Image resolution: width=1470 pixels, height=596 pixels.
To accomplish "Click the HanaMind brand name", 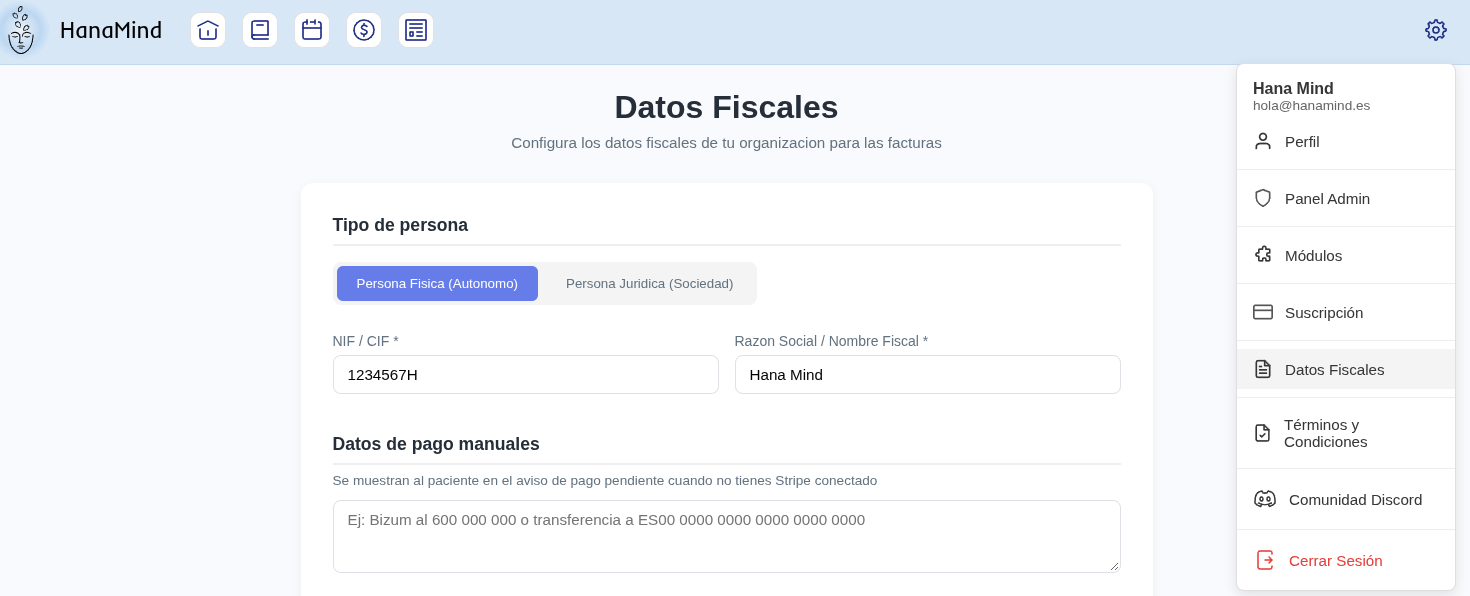I will [111, 30].
